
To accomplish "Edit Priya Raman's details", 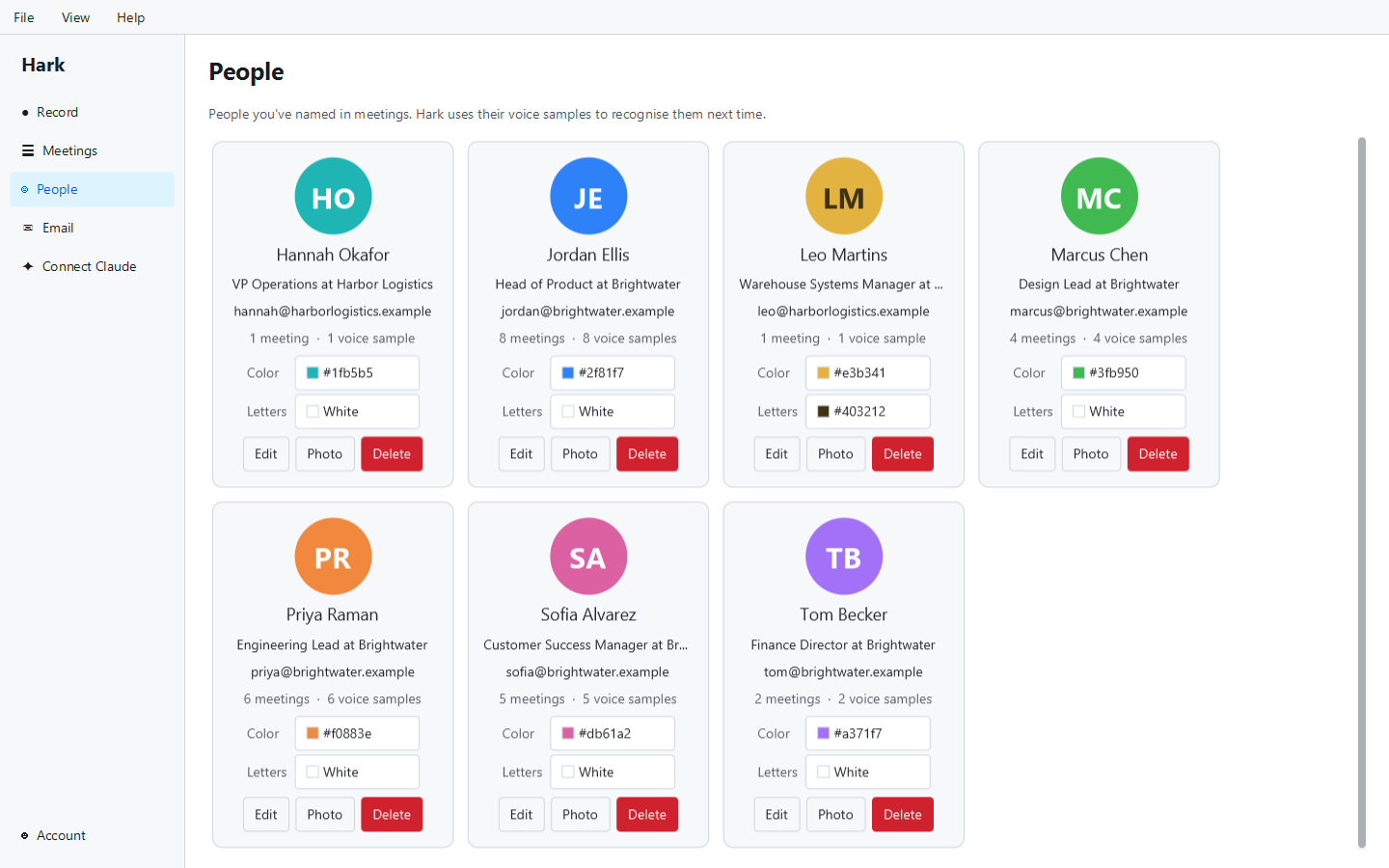I will click(x=266, y=815).
